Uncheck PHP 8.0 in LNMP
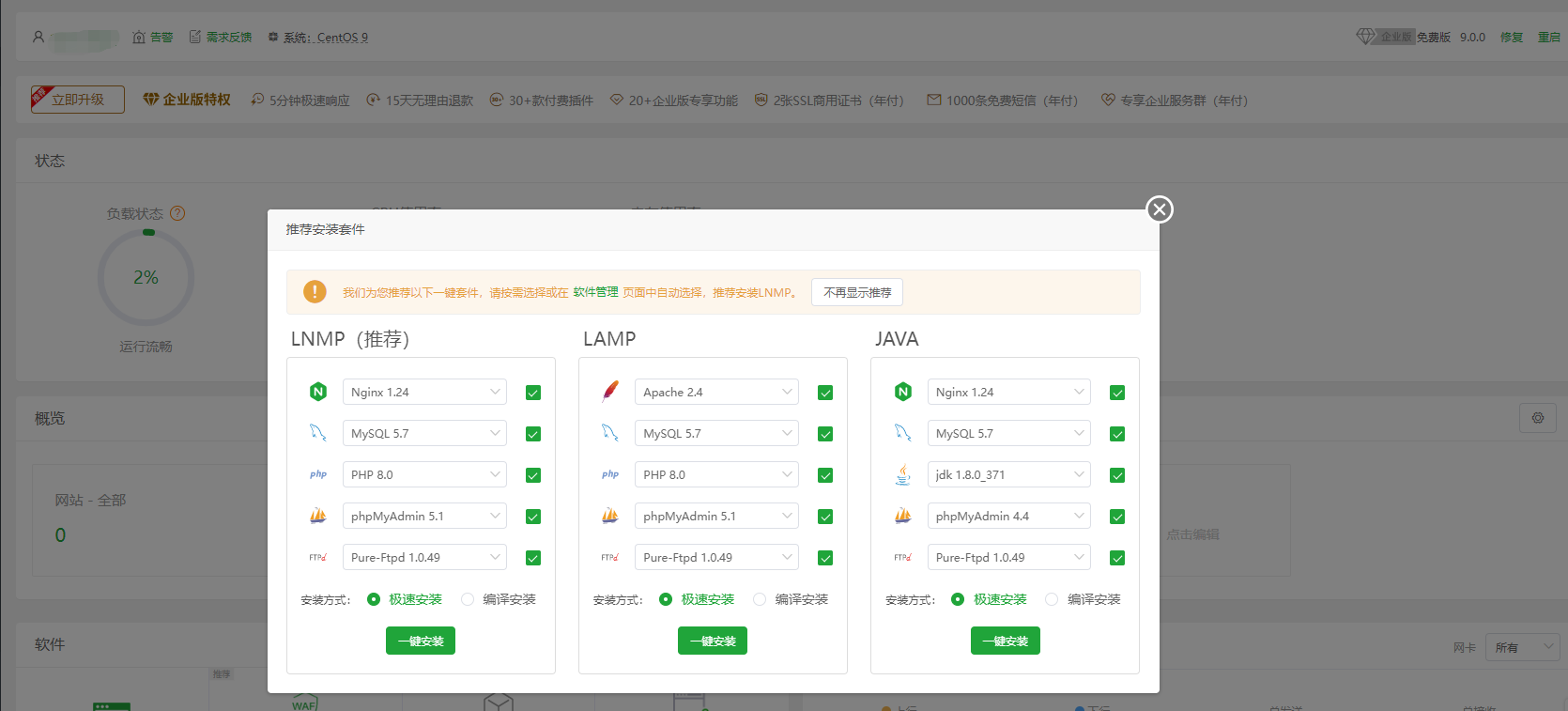1568x711 pixels. point(533,475)
